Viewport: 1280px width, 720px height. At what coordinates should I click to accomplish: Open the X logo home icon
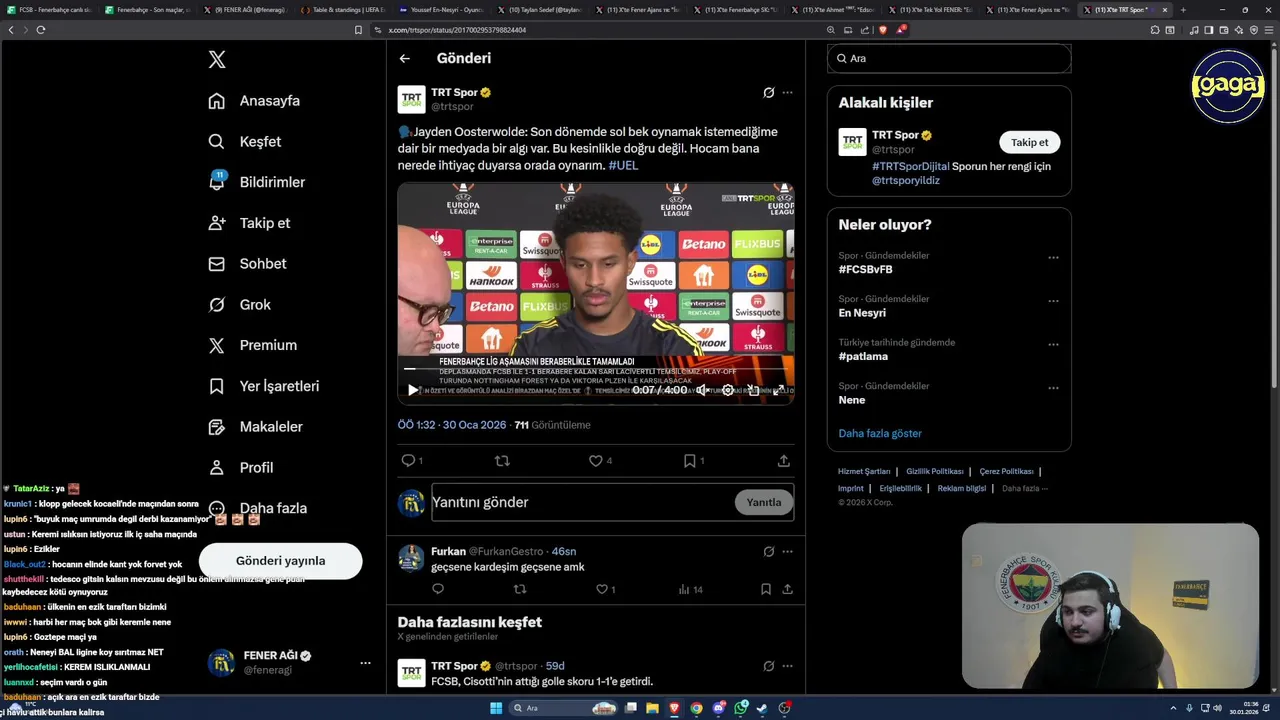pyautogui.click(x=217, y=60)
